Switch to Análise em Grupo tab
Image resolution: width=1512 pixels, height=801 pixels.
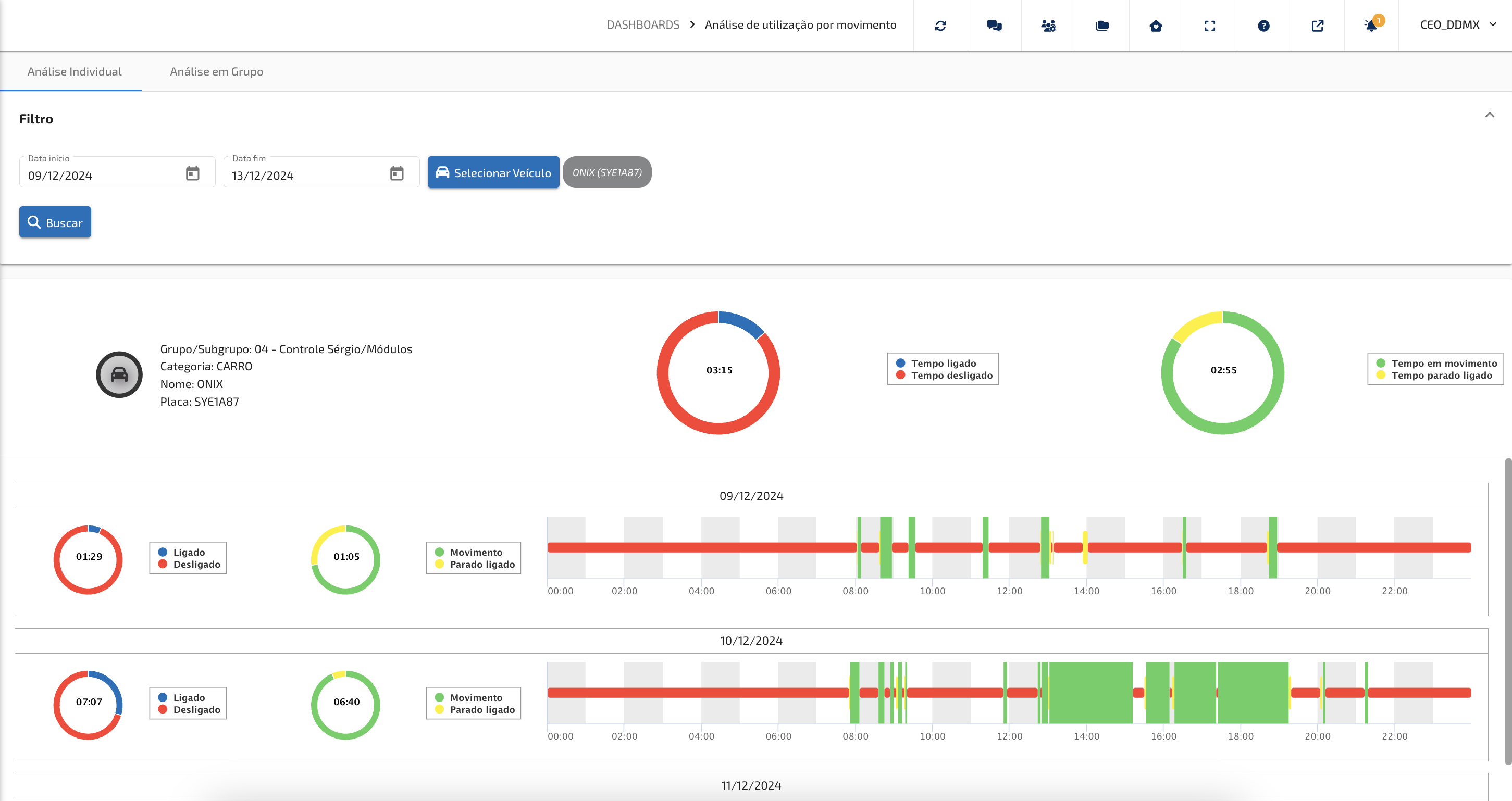(x=217, y=71)
